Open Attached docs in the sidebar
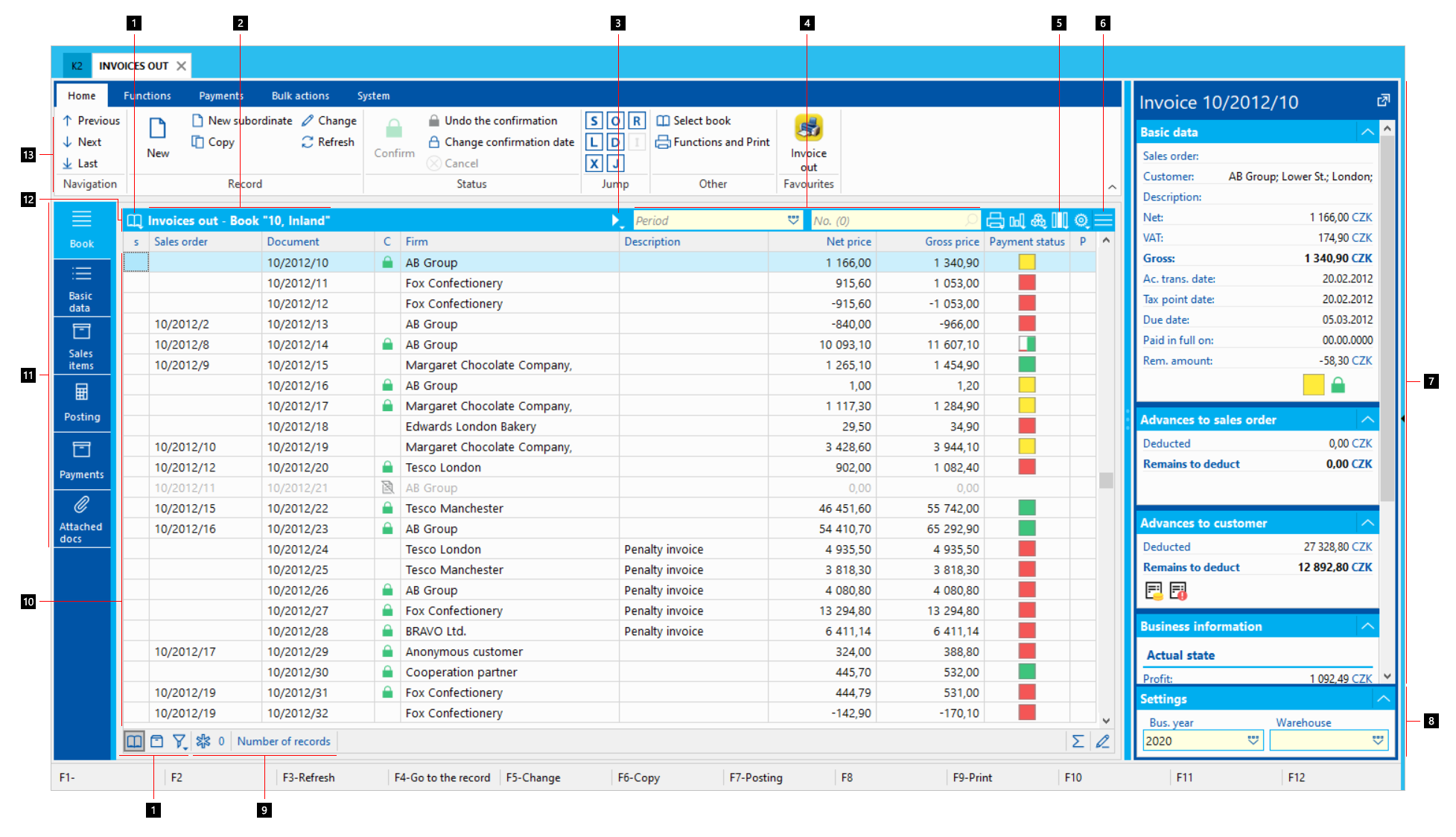Image resolution: width=1456 pixels, height=837 pixels. point(82,518)
